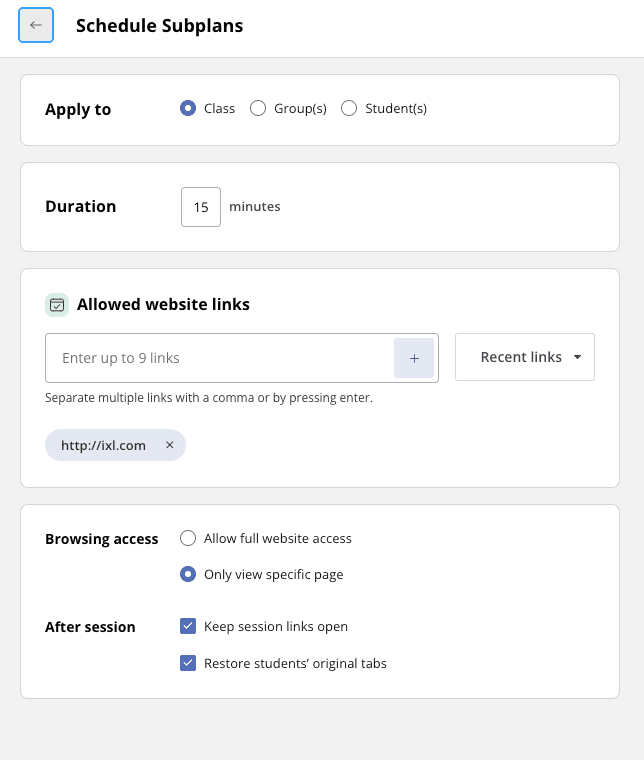
Task: Enable Allow full website access
Action: [188, 538]
